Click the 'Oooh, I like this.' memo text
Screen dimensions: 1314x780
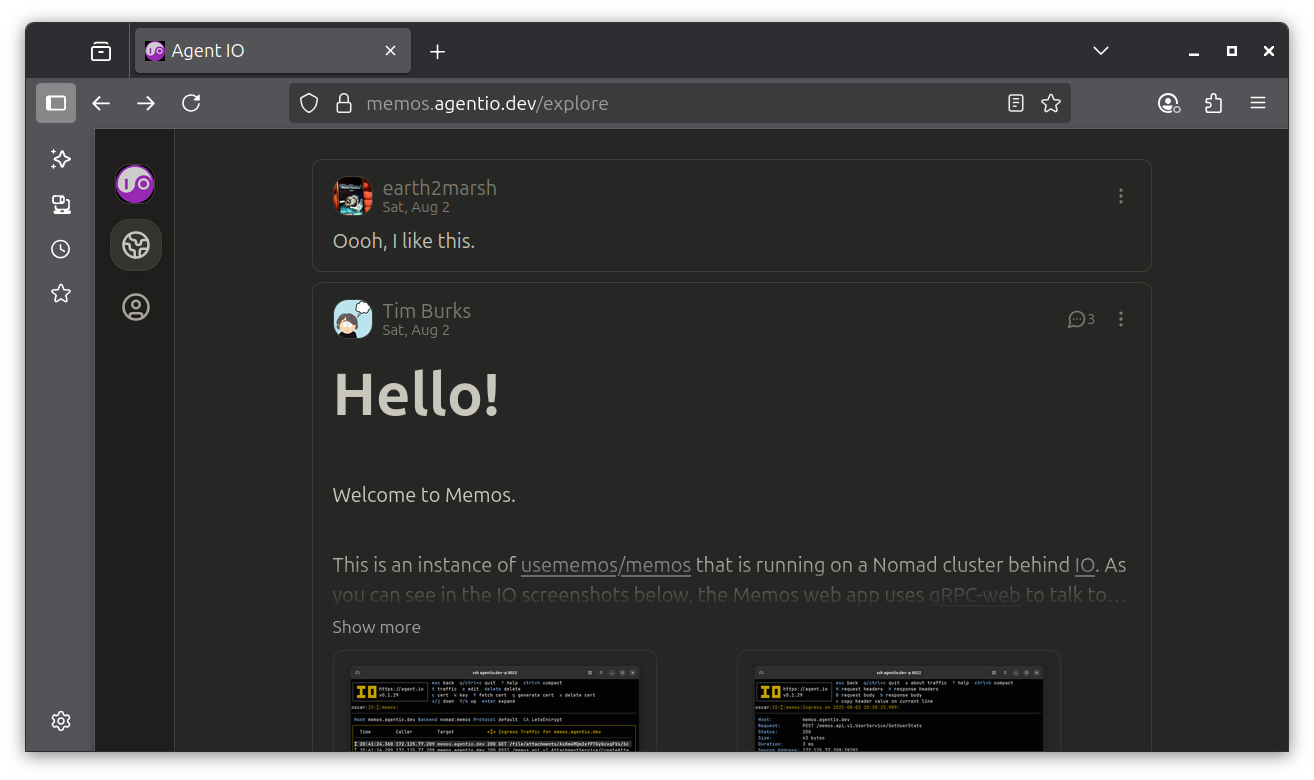click(403, 241)
